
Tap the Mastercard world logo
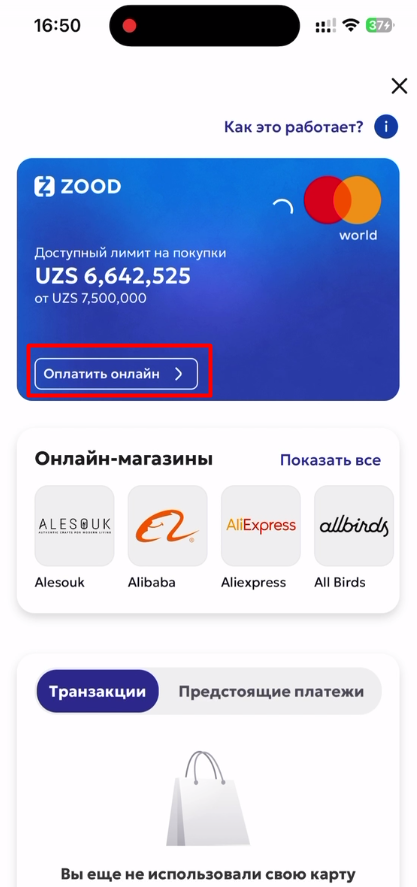[x=342, y=208]
